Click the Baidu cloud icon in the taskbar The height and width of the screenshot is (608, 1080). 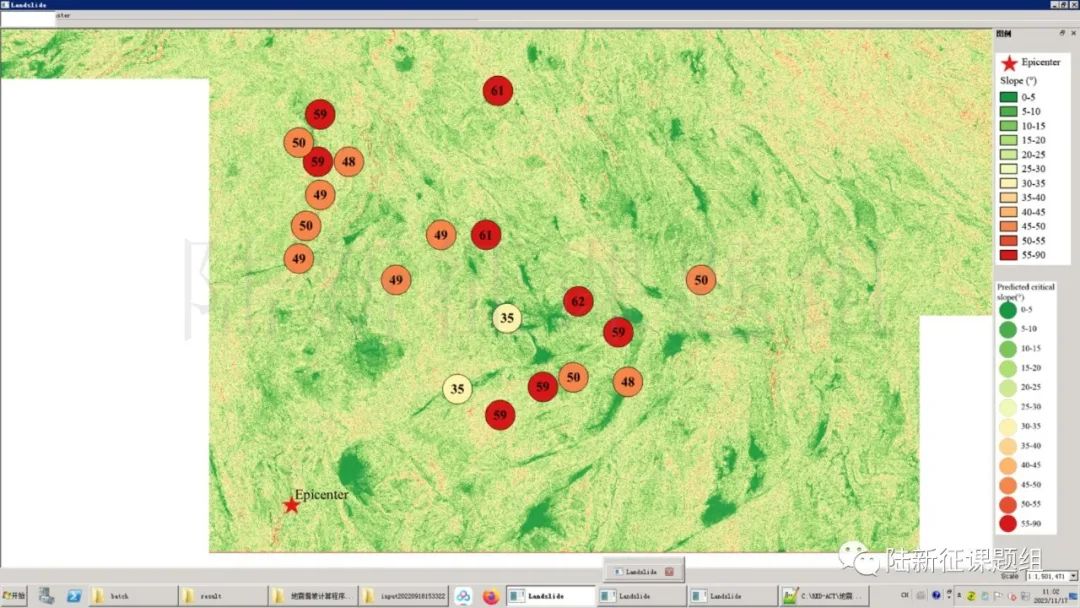(x=463, y=596)
